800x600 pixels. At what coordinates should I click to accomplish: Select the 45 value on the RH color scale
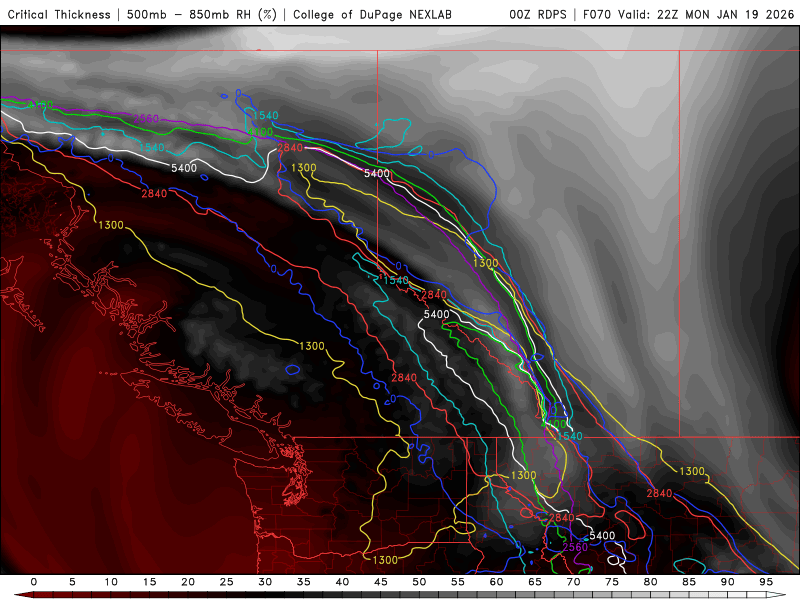pos(381,582)
